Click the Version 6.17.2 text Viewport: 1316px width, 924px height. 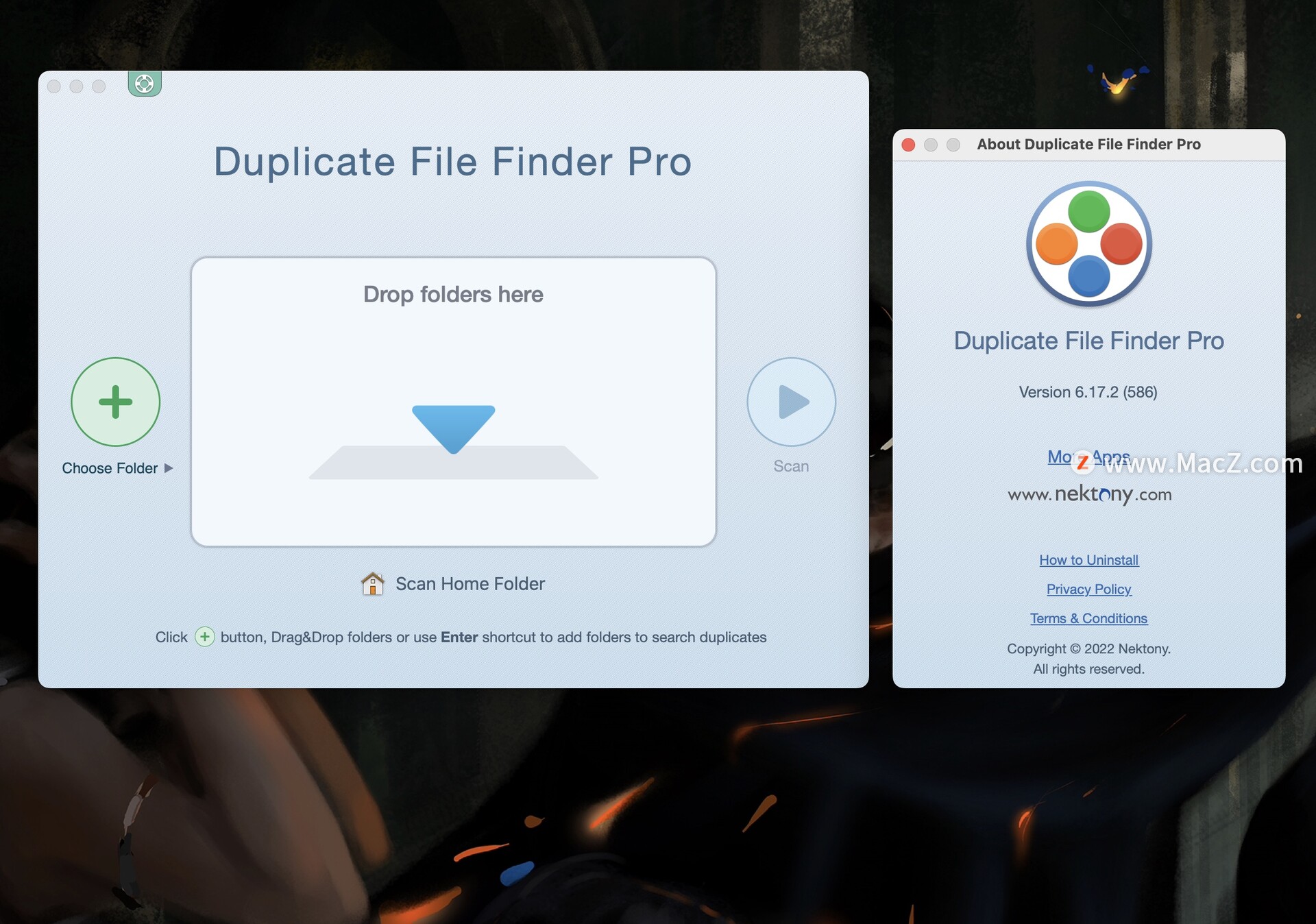click(x=1088, y=392)
